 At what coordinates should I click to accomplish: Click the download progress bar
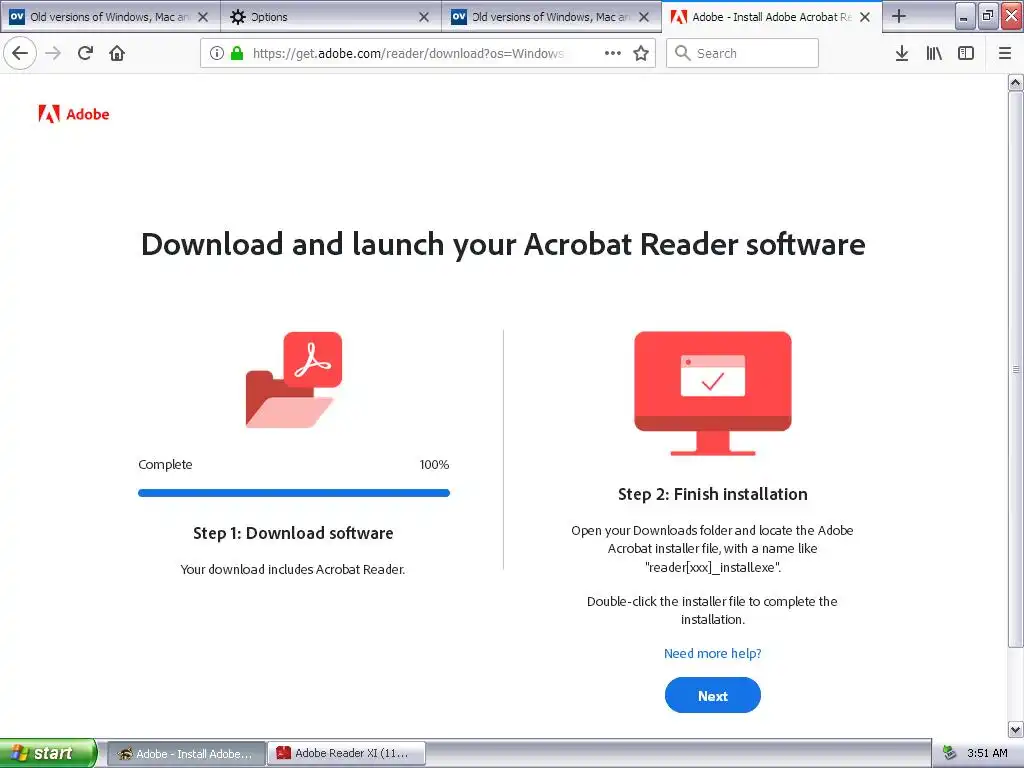click(294, 493)
